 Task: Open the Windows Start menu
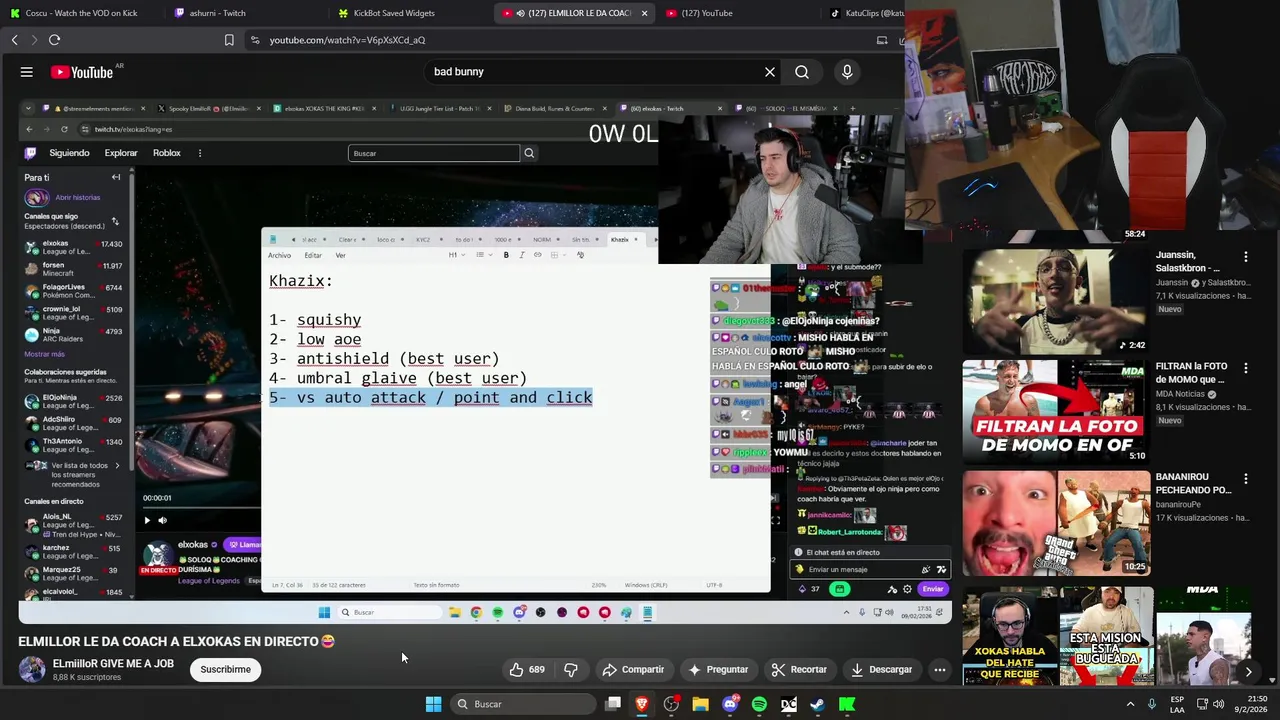point(433,704)
